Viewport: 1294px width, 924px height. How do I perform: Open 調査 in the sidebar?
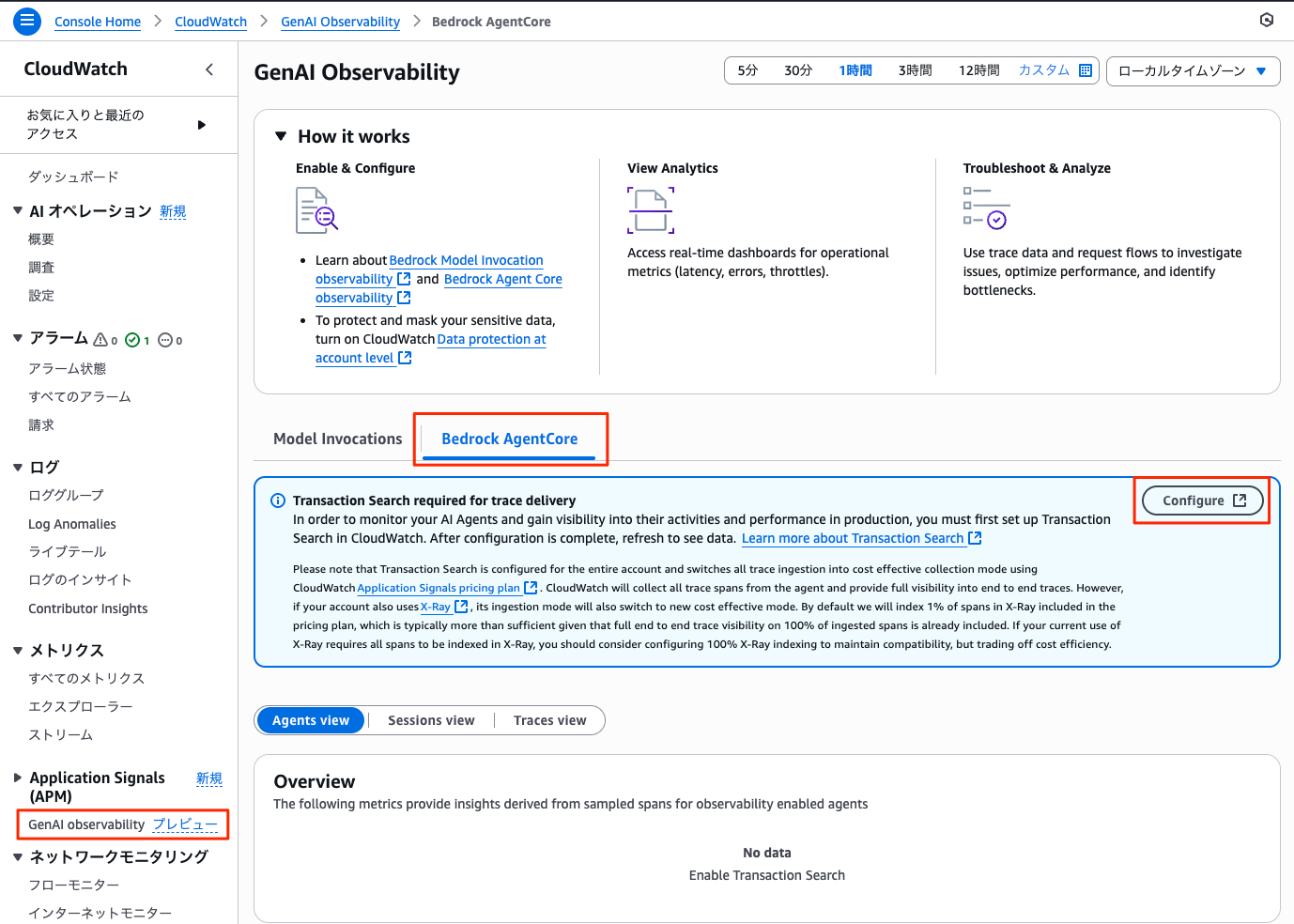(x=41, y=268)
